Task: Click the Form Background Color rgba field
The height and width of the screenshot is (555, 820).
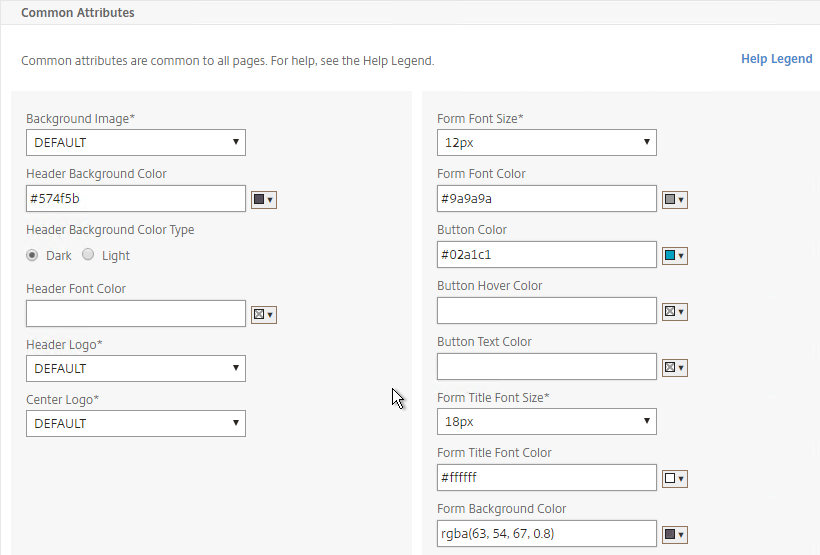Action: [546, 533]
